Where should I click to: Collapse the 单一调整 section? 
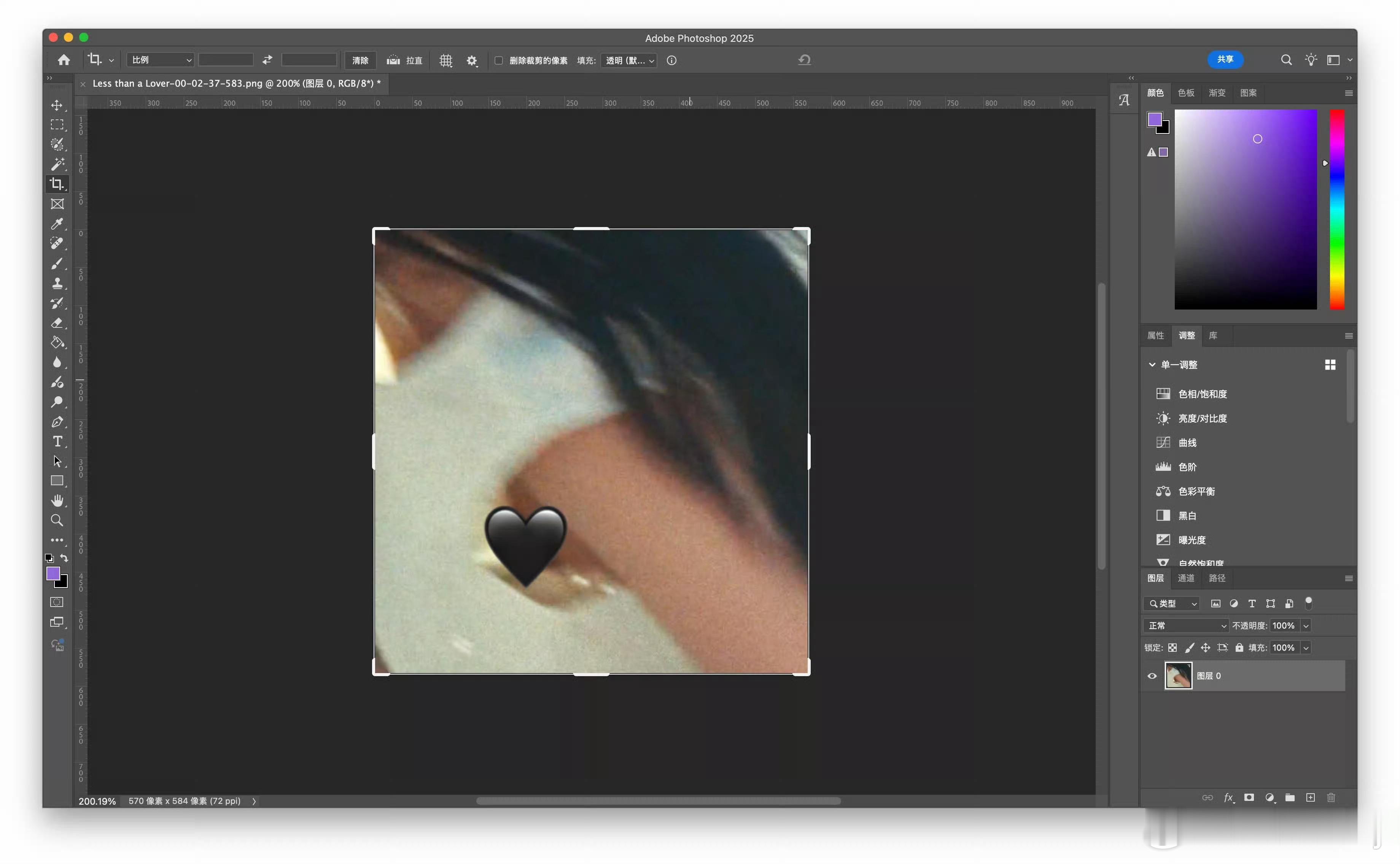[1152, 365]
